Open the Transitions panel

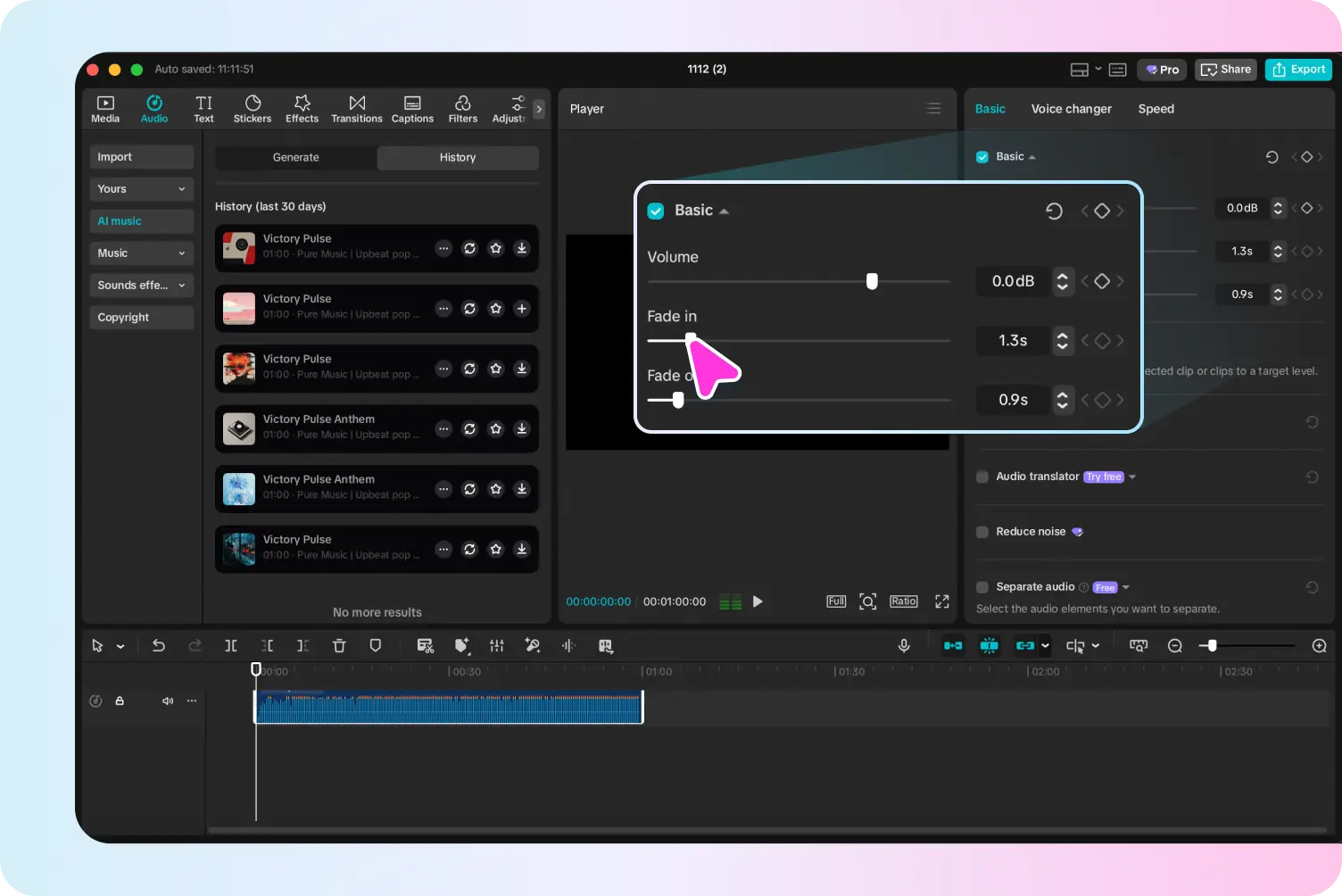pos(356,108)
